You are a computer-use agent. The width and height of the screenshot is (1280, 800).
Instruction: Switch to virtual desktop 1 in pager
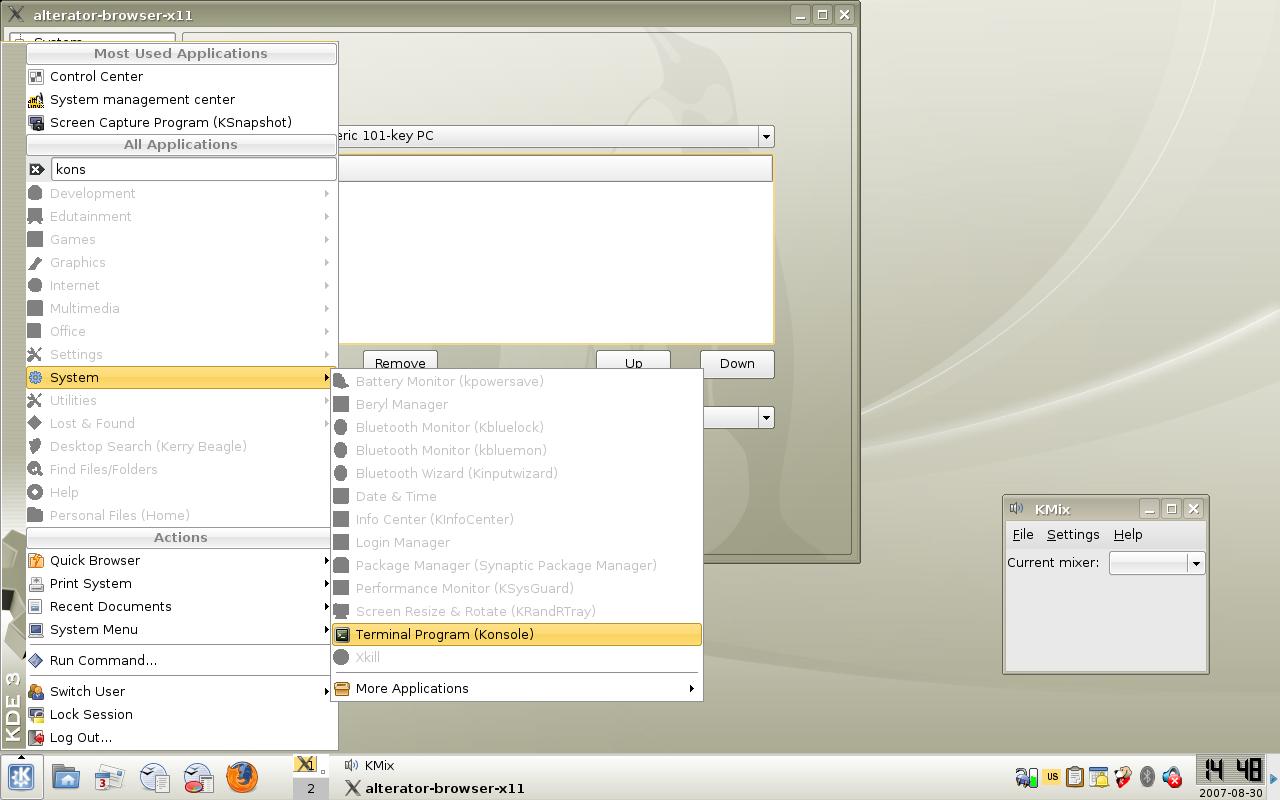pos(310,765)
